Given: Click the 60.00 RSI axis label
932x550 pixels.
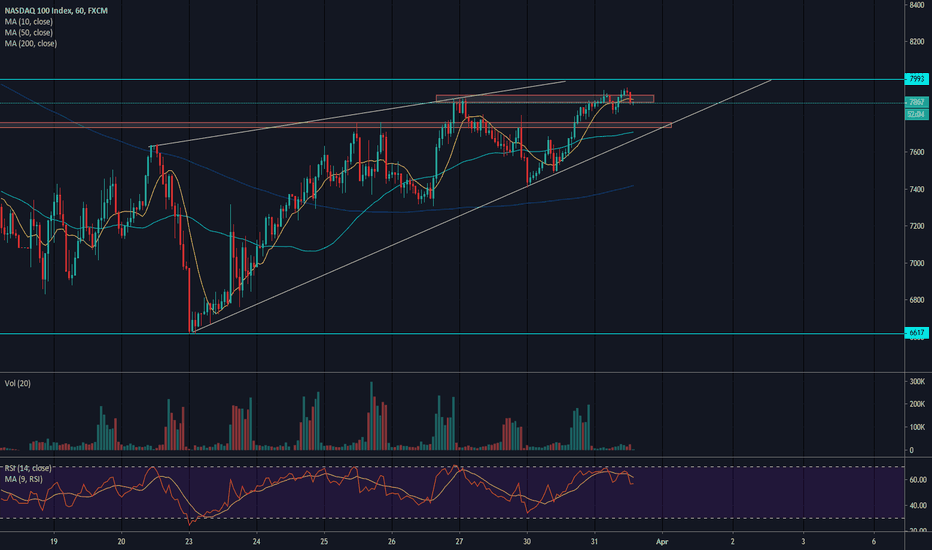Looking at the screenshot, I should (918, 480).
